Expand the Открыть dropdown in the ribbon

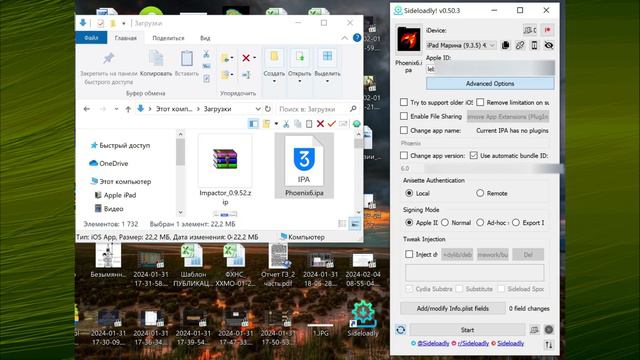(x=299, y=81)
